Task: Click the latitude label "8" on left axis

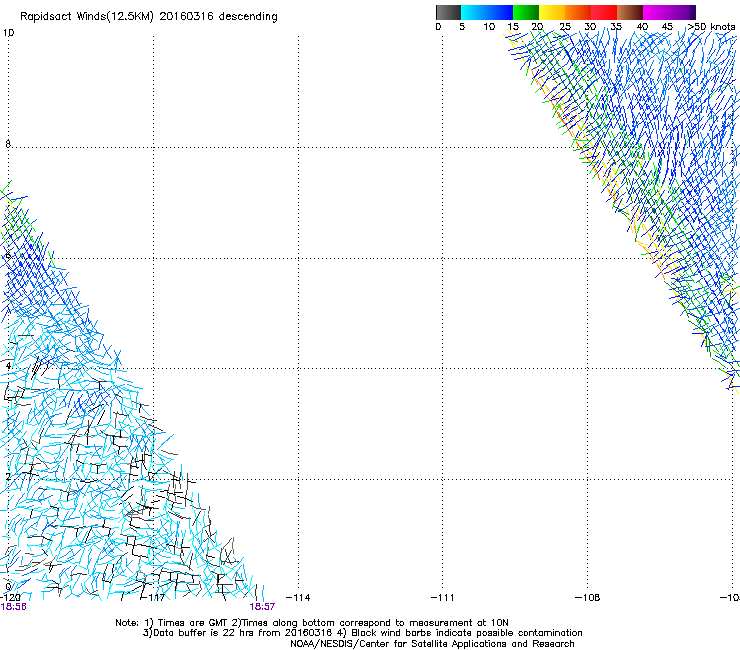Action: click(x=8, y=144)
